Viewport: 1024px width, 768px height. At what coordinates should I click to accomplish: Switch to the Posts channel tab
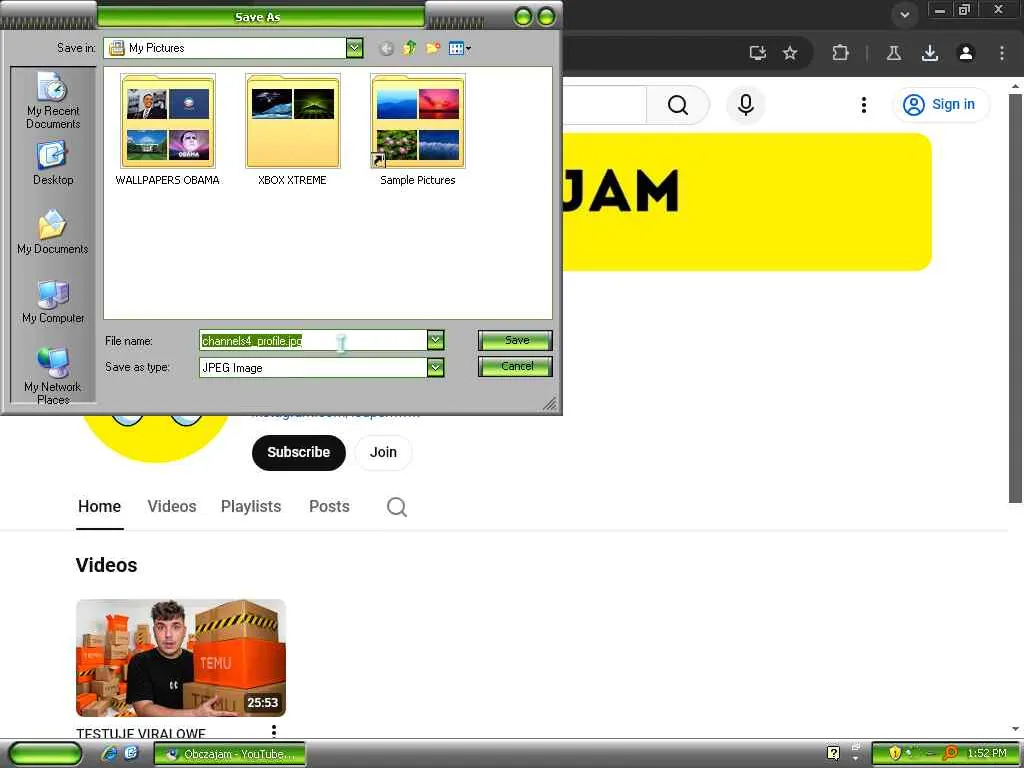click(329, 507)
